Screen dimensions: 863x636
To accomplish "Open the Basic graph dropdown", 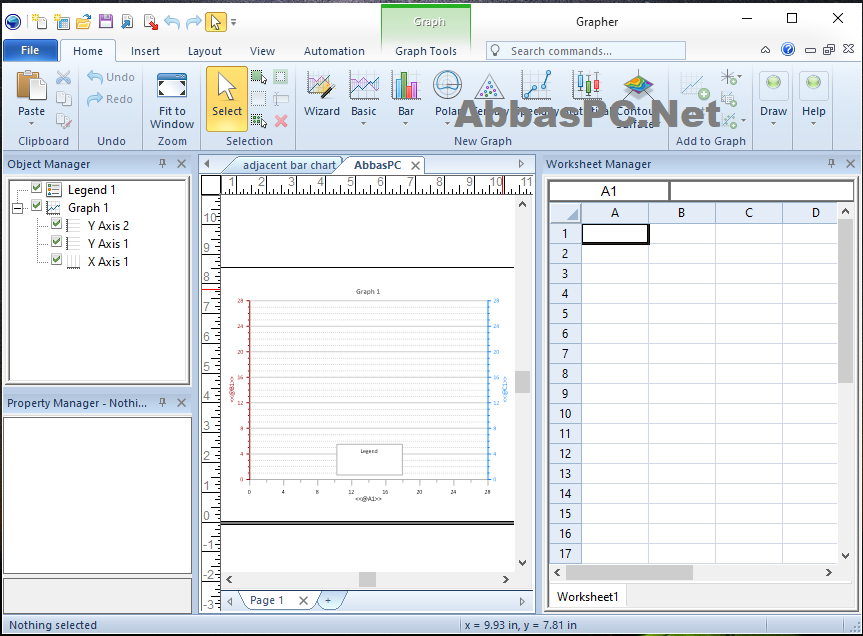I will [363, 123].
